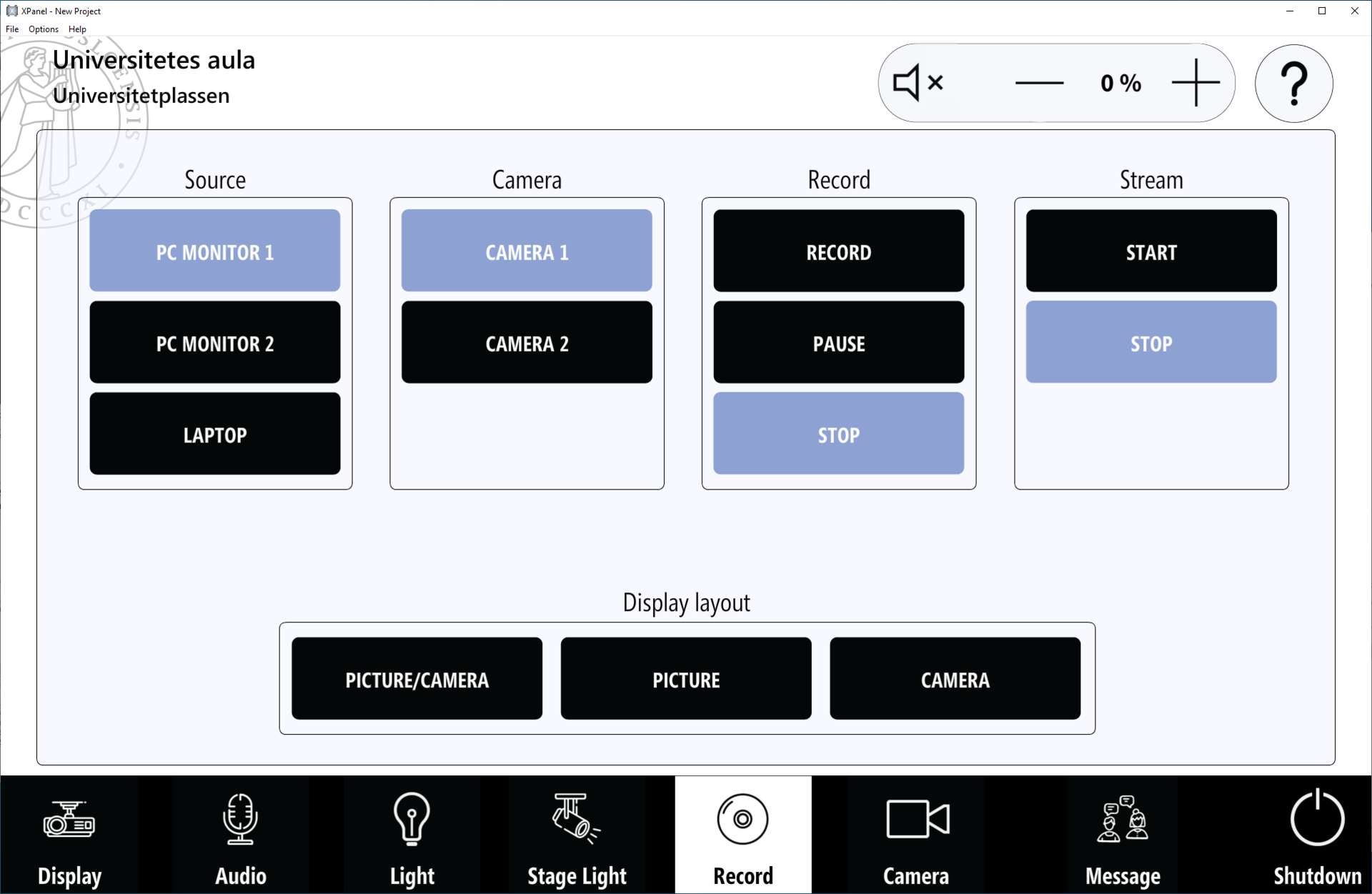Start recording with RECORD button
Screen dimensions: 1372x894
[x=839, y=251]
